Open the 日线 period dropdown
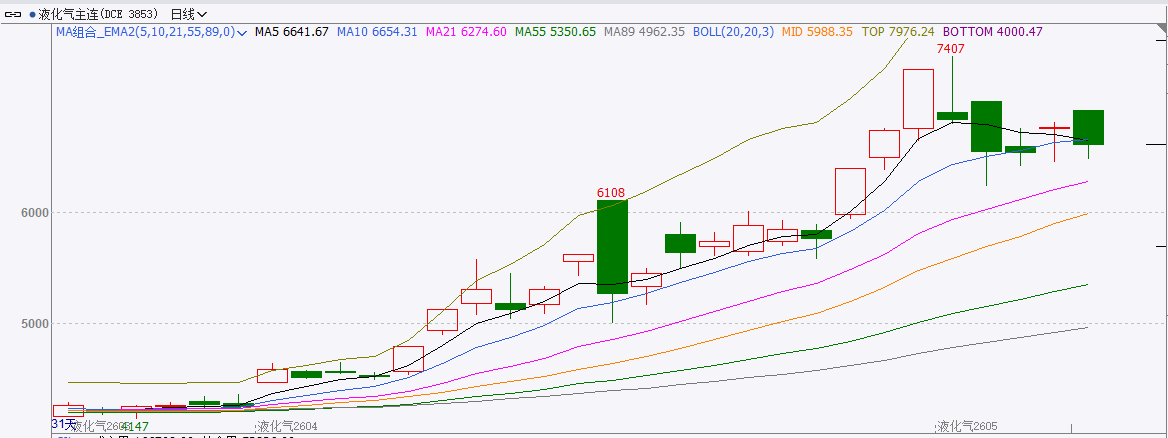This screenshot has height=438, width=1168. 189,14
